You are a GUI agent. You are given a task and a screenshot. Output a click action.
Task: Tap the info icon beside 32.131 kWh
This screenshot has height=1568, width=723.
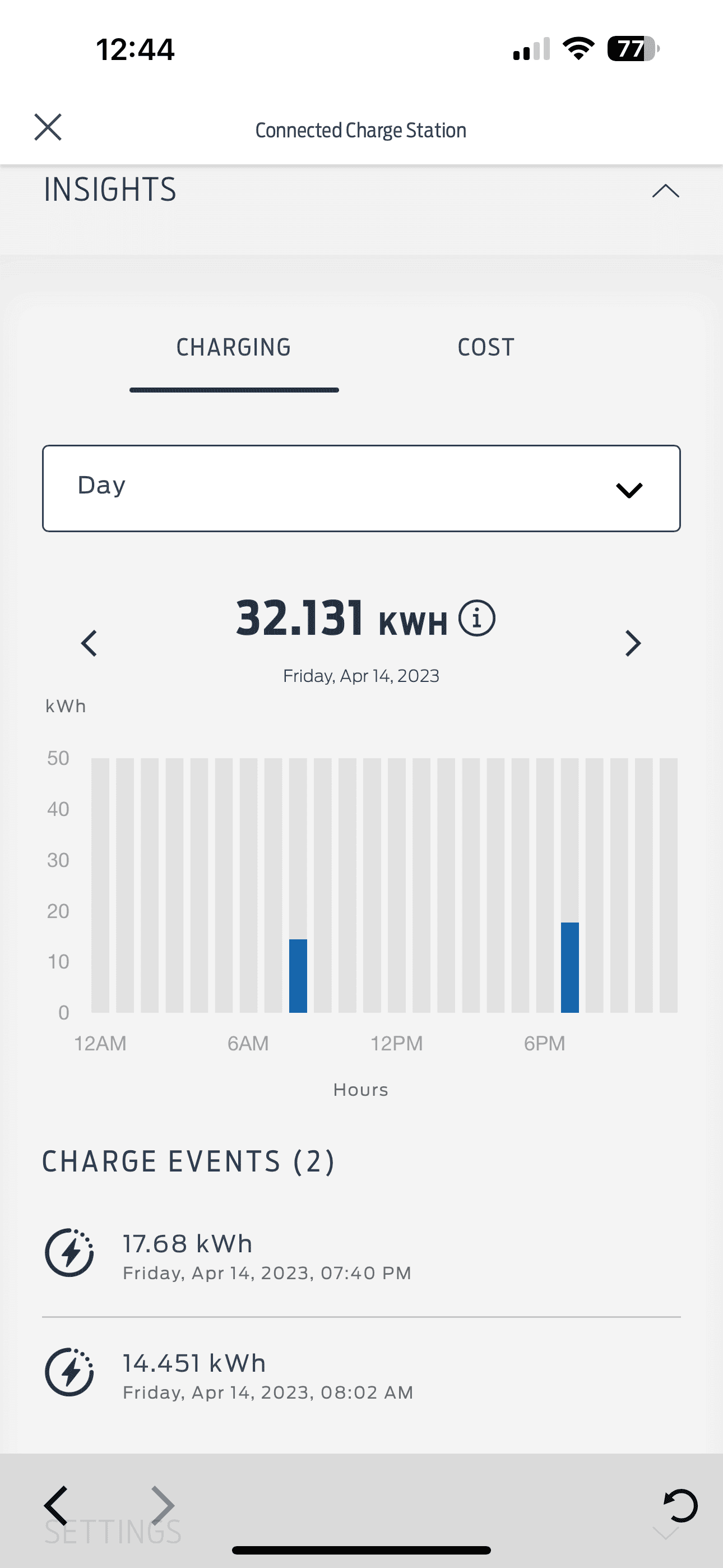(476, 619)
